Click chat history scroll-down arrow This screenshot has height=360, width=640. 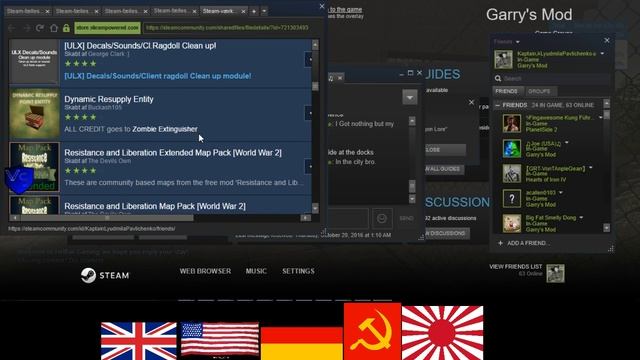[x=412, y=199]
